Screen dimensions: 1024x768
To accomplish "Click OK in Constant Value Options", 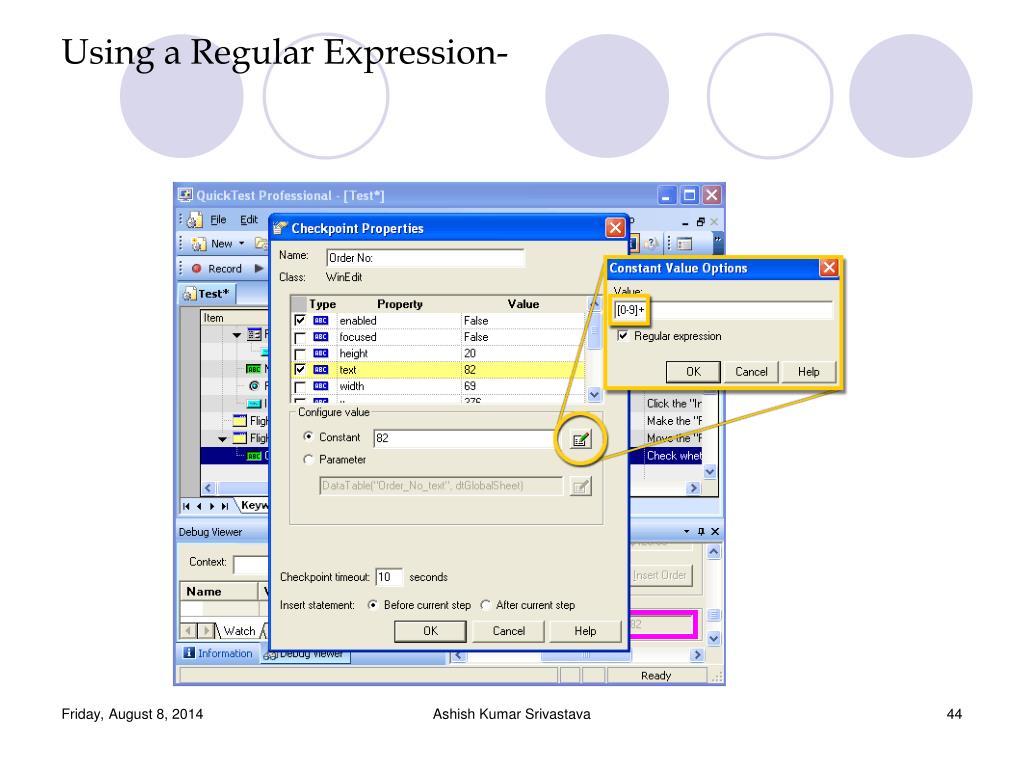I will click(693, 372).
